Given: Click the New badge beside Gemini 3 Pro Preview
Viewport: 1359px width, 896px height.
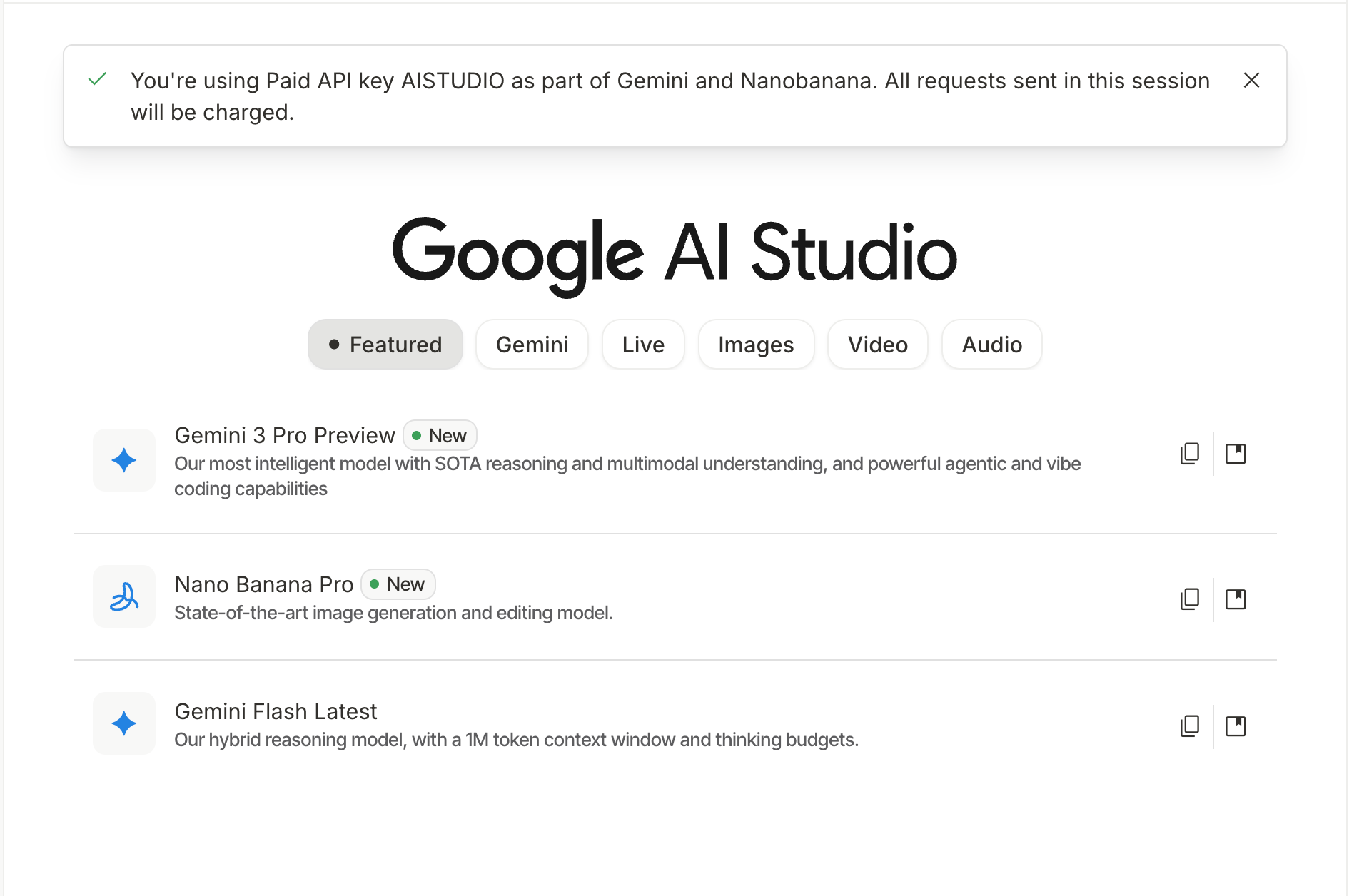Looking at the screenshot, I should pyautogui.click(x=440, y=435).
